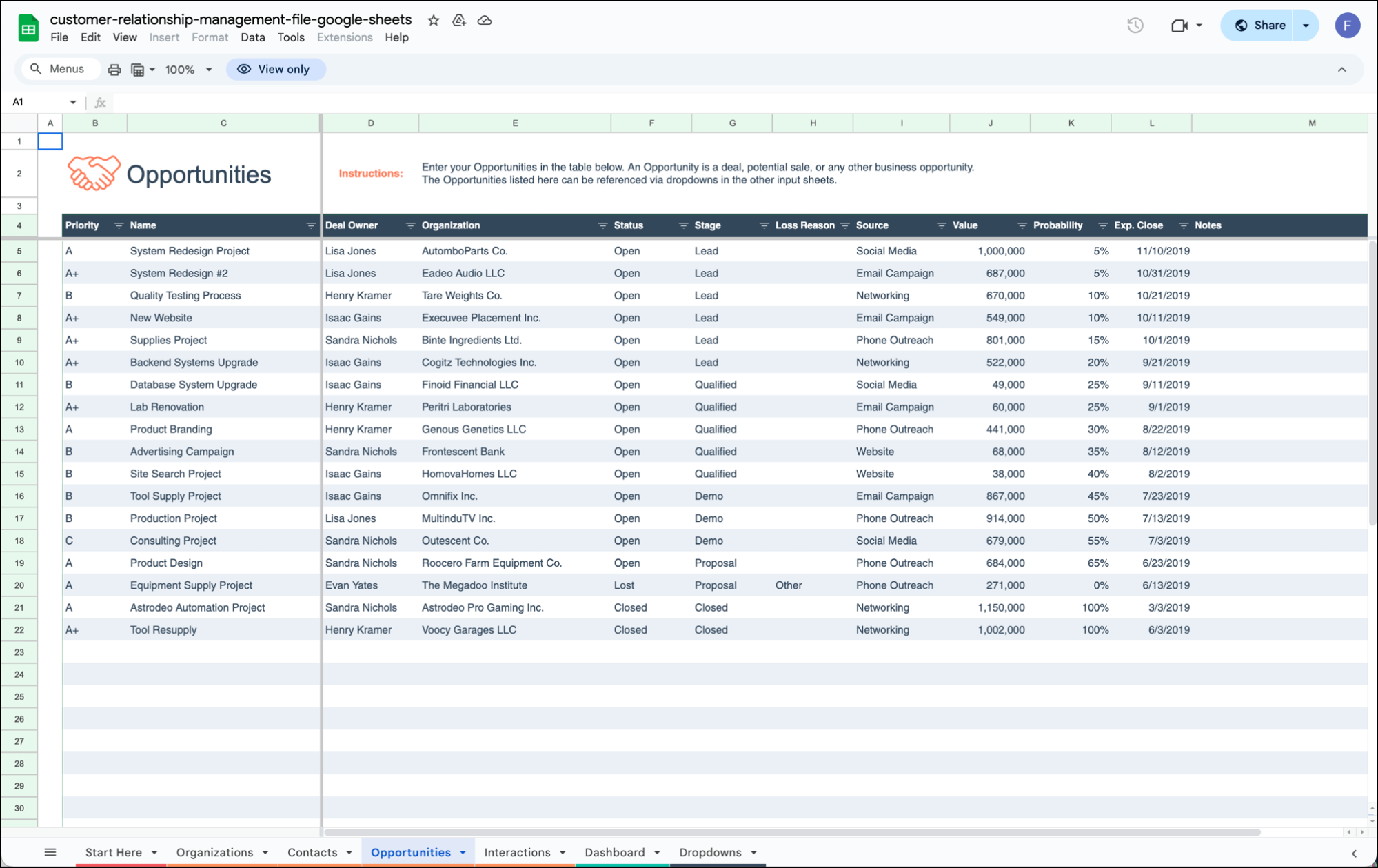Viewport: 1378px width, 868px height.
Task: Click the Name Box showing A1
Action: [40, 102]
